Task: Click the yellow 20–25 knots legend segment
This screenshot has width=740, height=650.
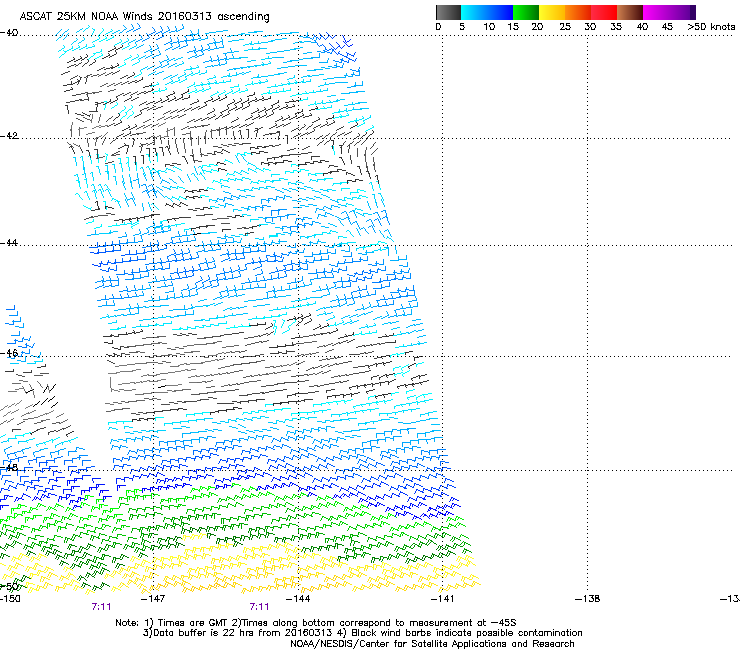Action: 552,12
